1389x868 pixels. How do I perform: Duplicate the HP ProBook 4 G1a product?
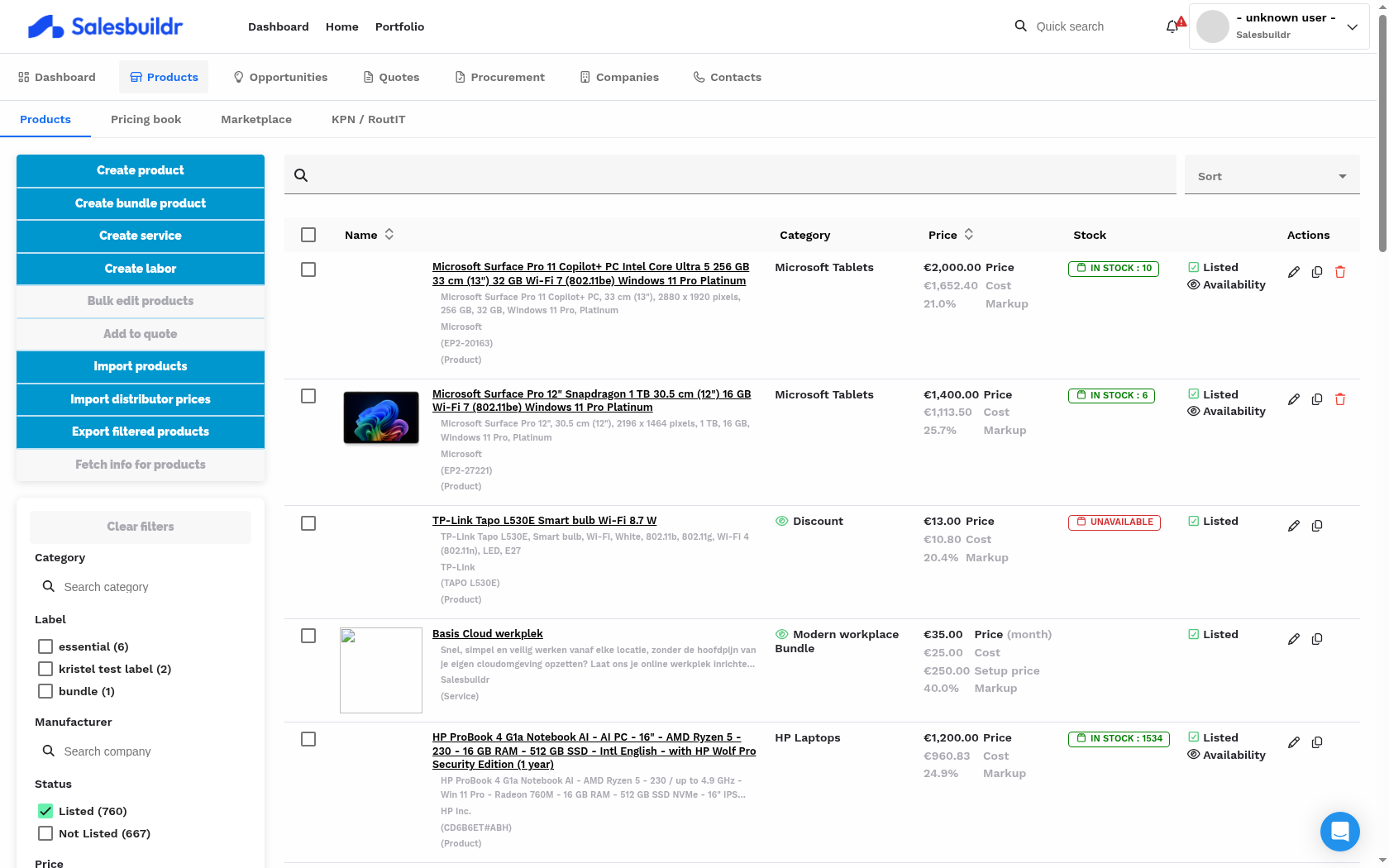(x=1317, y=742)
